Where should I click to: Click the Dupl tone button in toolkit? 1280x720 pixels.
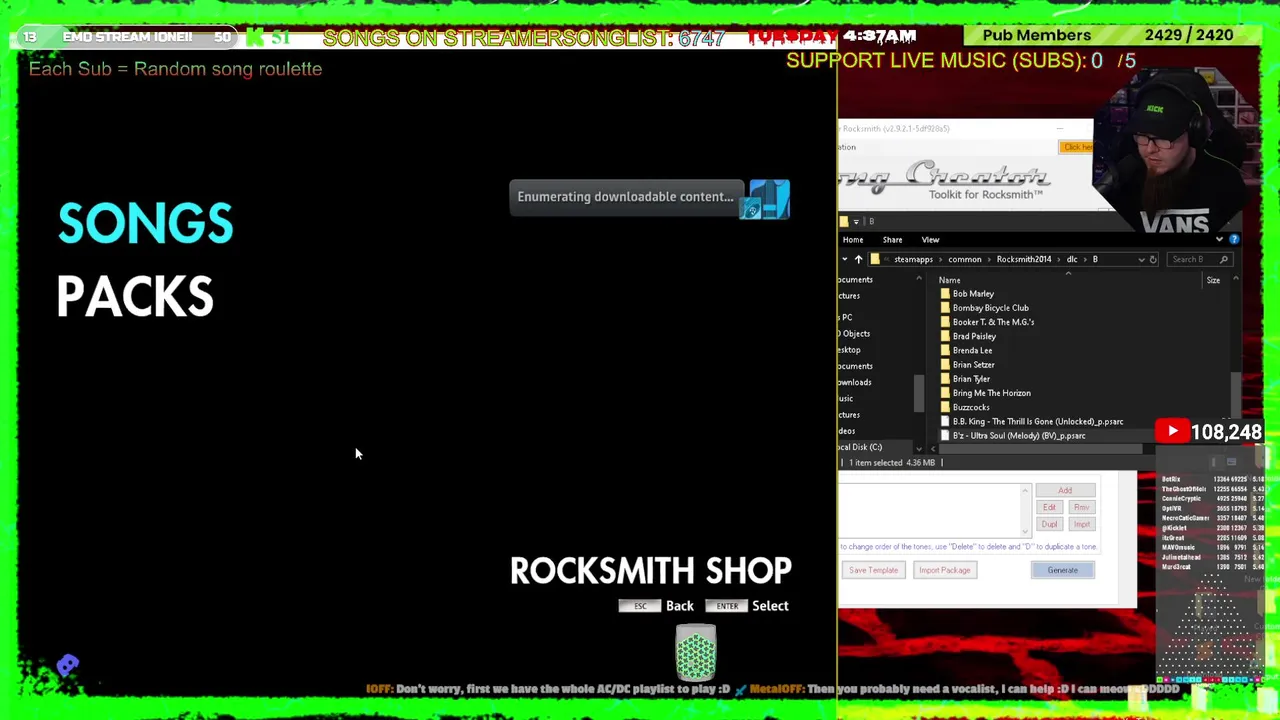pos(1049,525)
